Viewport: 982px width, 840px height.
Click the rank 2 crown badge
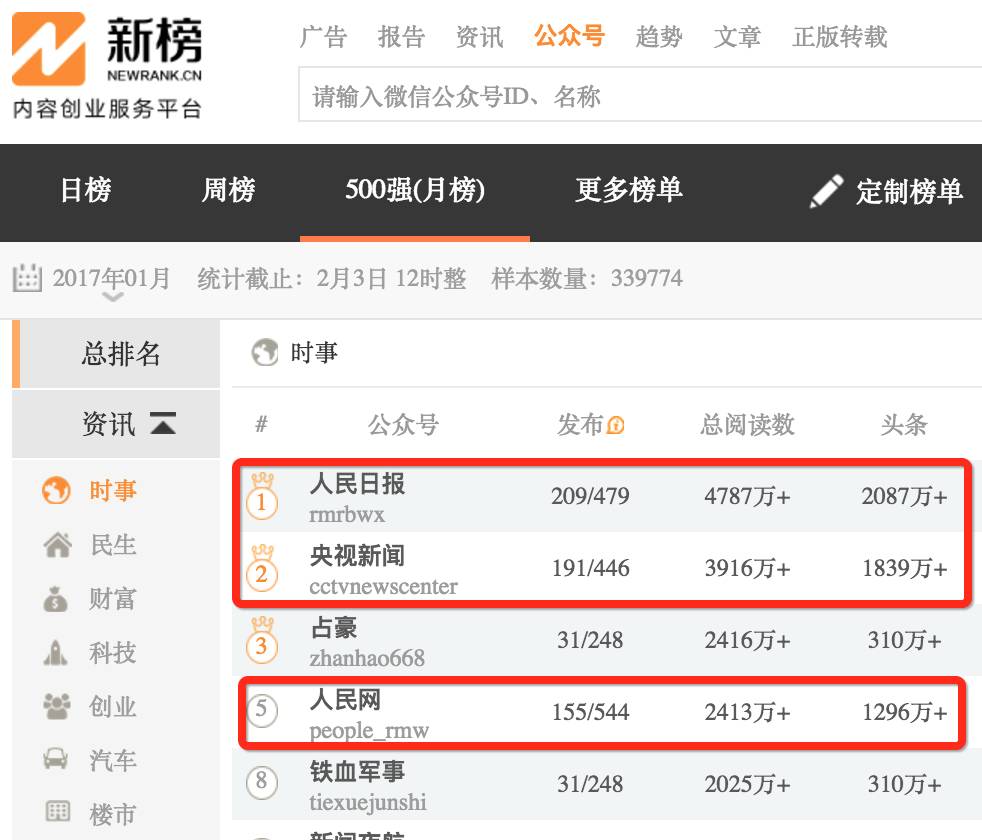pos(262,569)
